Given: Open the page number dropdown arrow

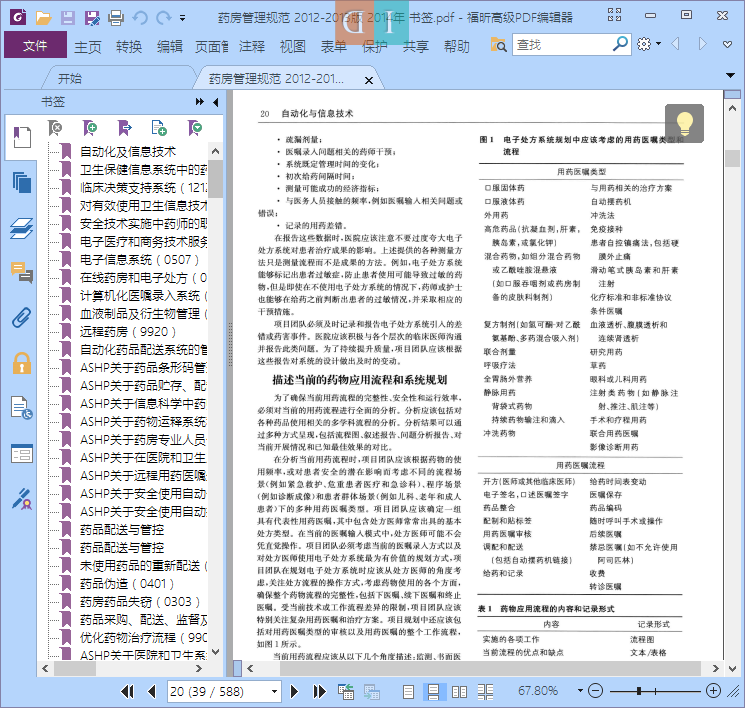Looking at the screenshot, I should [274, 691].
